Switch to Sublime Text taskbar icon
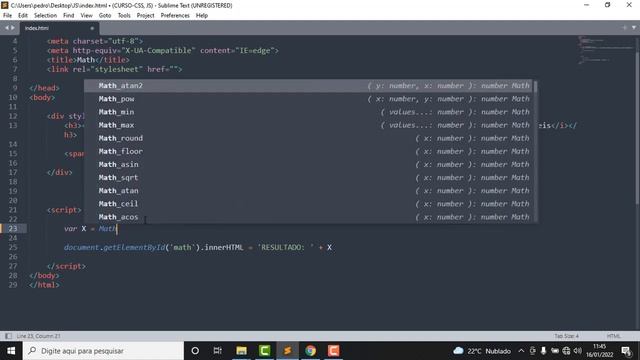Viewport: 640px width, 360px height. [287, 351]
